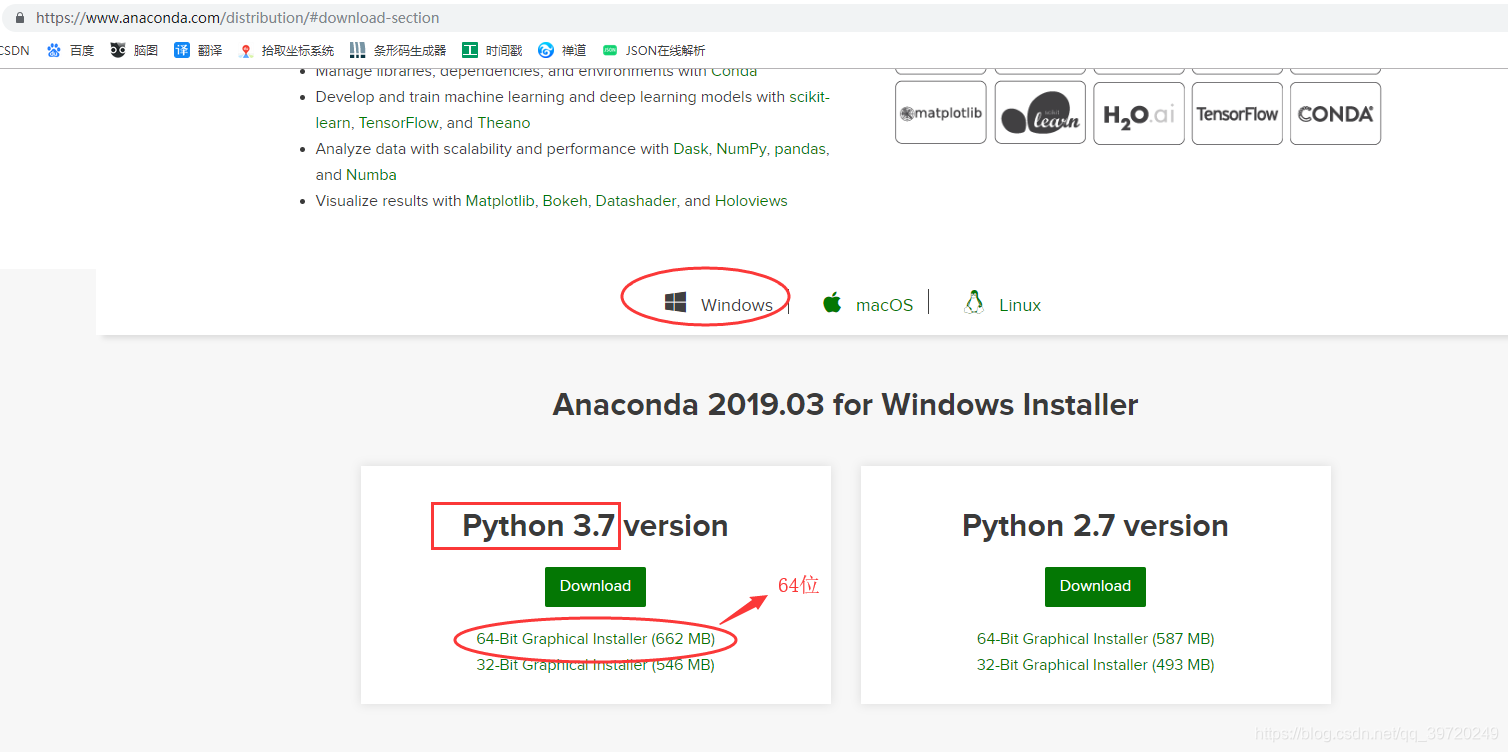Open the pandas link
Viewport: 1508px width, 752px height.
click(x=800, y=149)
